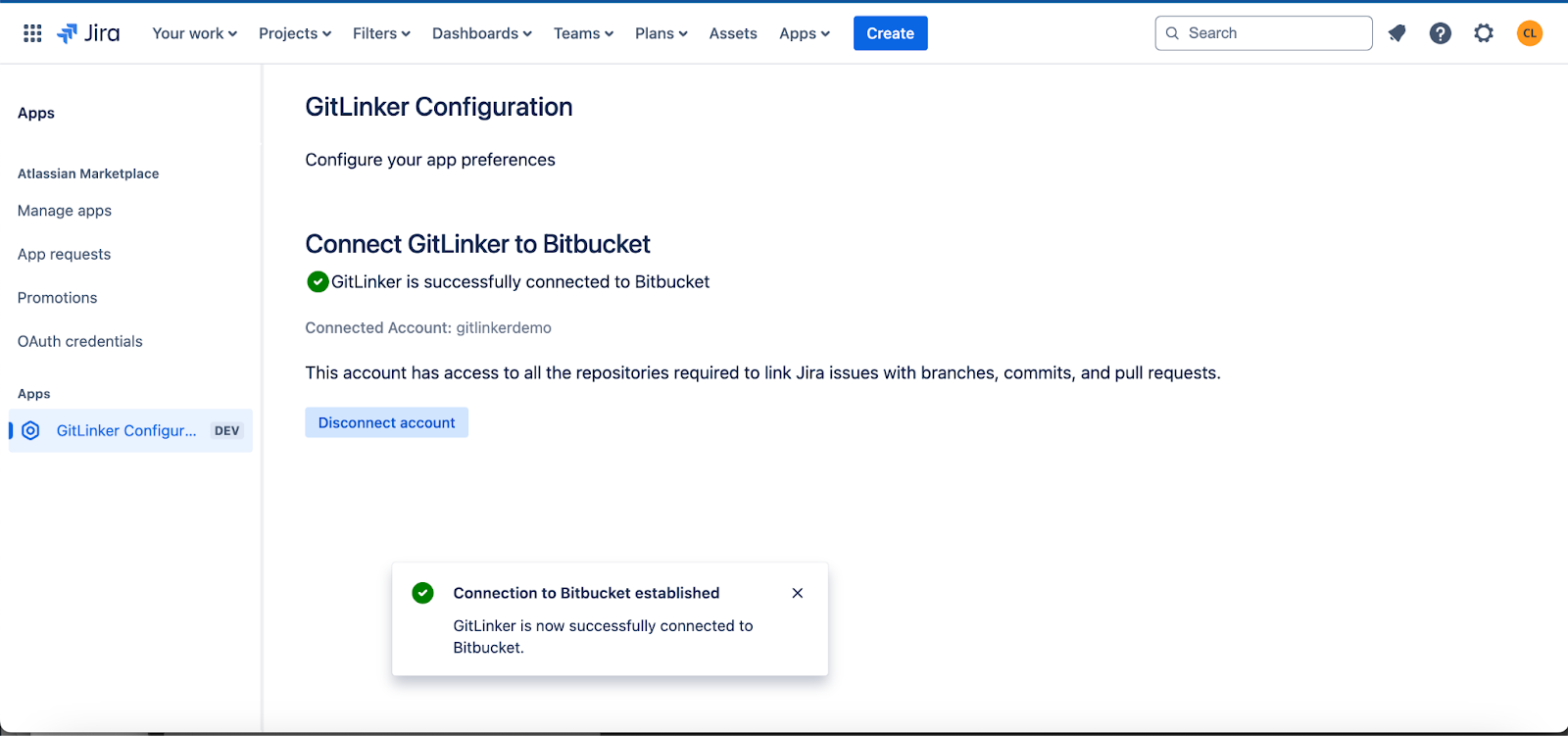Expand the Your work dropdown
The height and width of the screenshot is (736, 1568).
pos(194,33)
